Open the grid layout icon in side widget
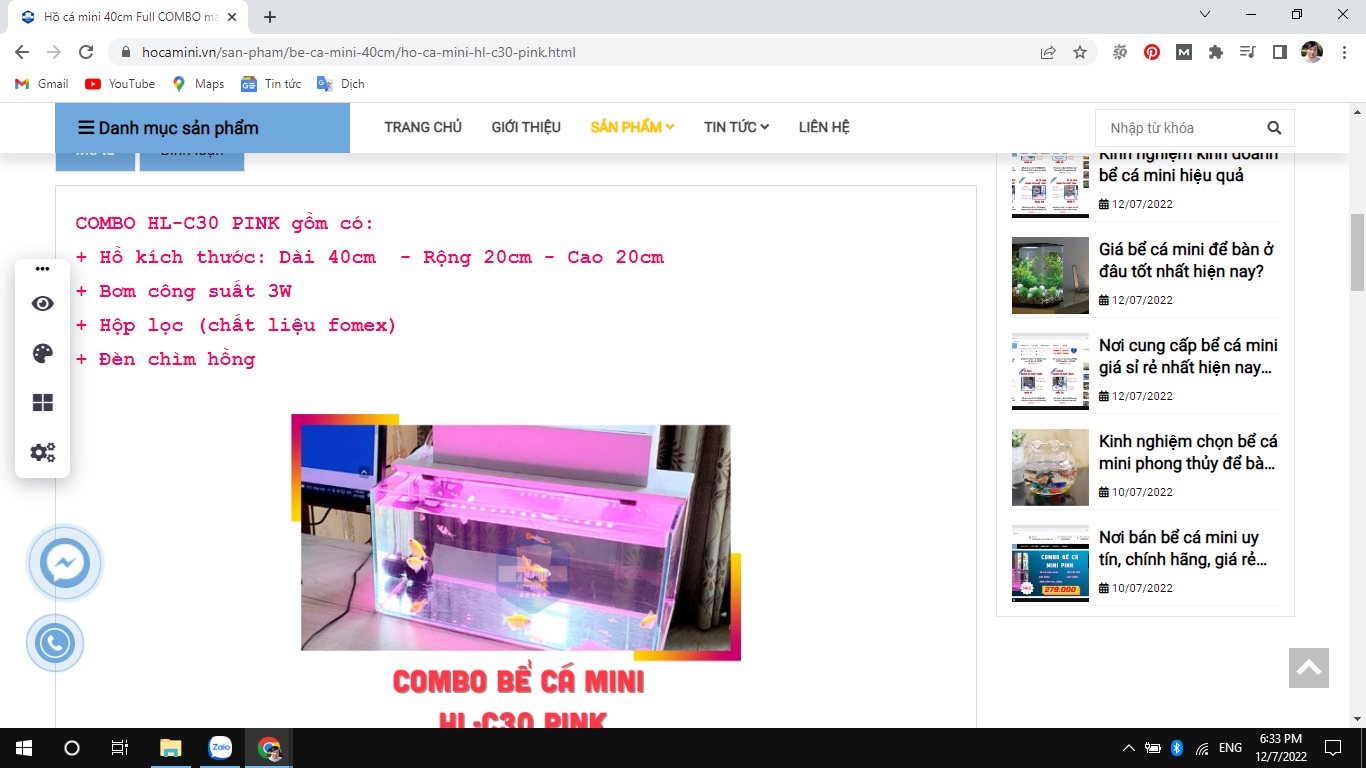Image resolution: width=1366 pixels, height=768 pixels. point(42,403)
